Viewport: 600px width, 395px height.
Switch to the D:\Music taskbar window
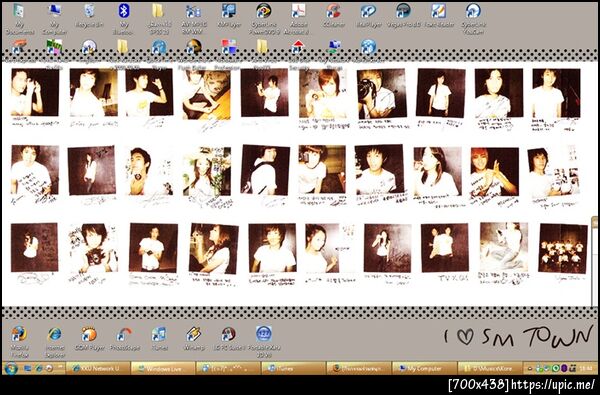[x=489, y=368]
